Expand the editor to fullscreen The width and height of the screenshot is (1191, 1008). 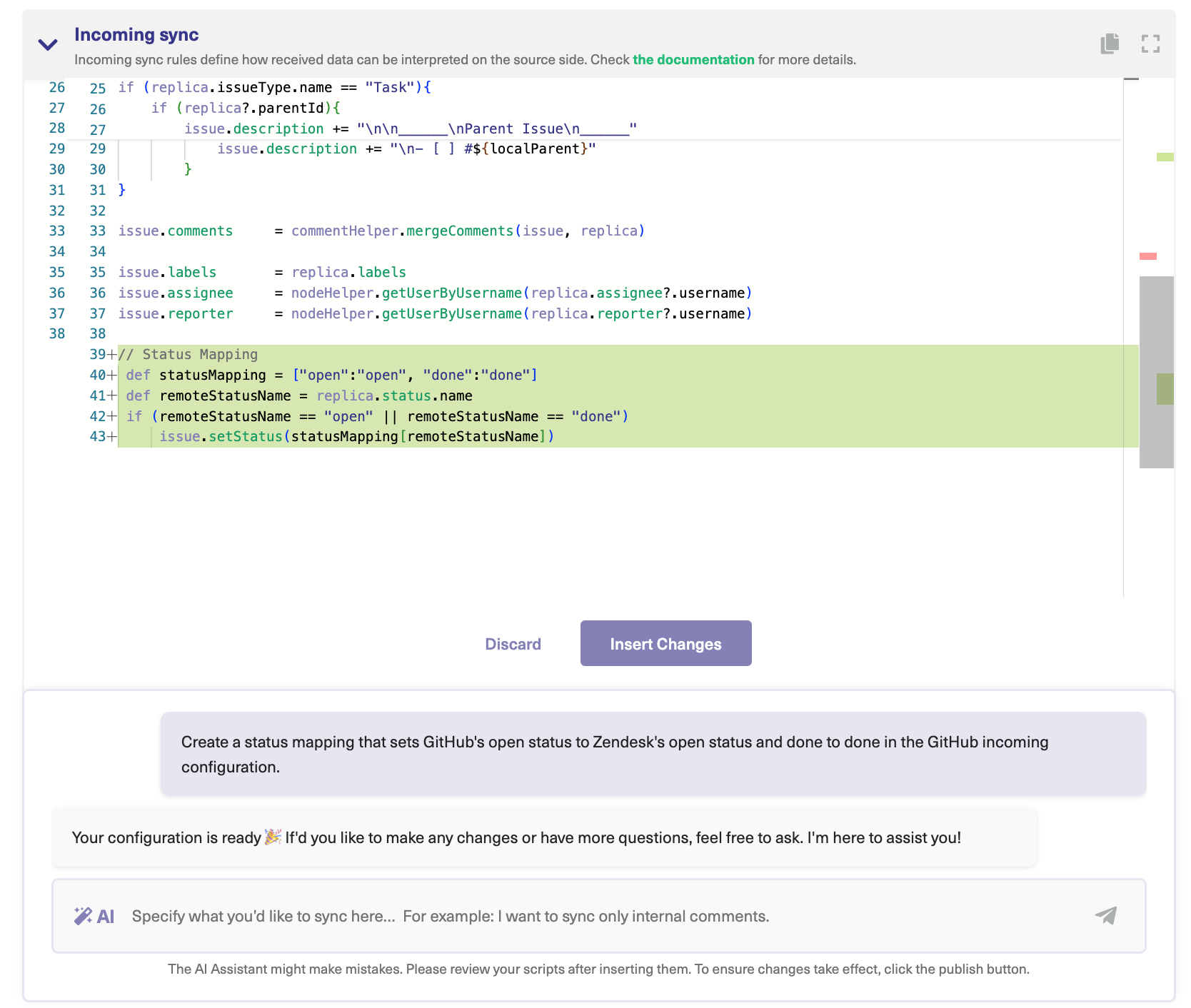point(1150,44)
